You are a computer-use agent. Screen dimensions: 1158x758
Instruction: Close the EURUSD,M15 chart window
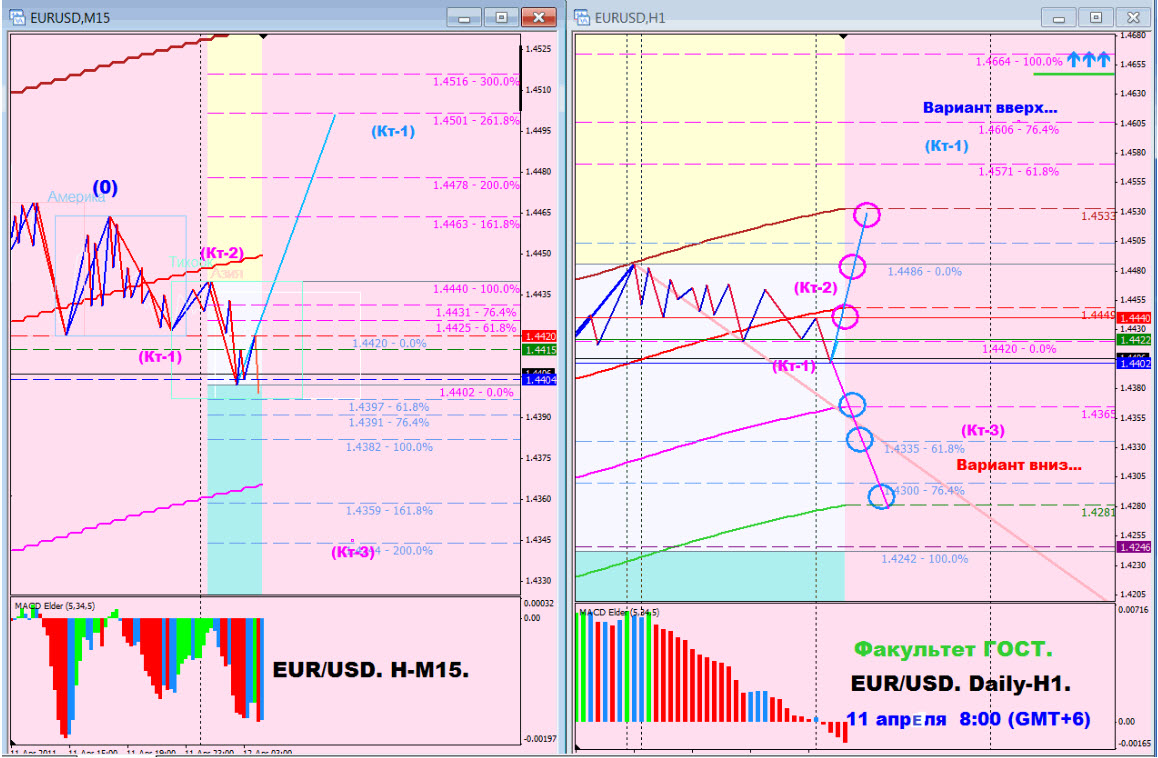pyautogui.click(x=539, y=18)
